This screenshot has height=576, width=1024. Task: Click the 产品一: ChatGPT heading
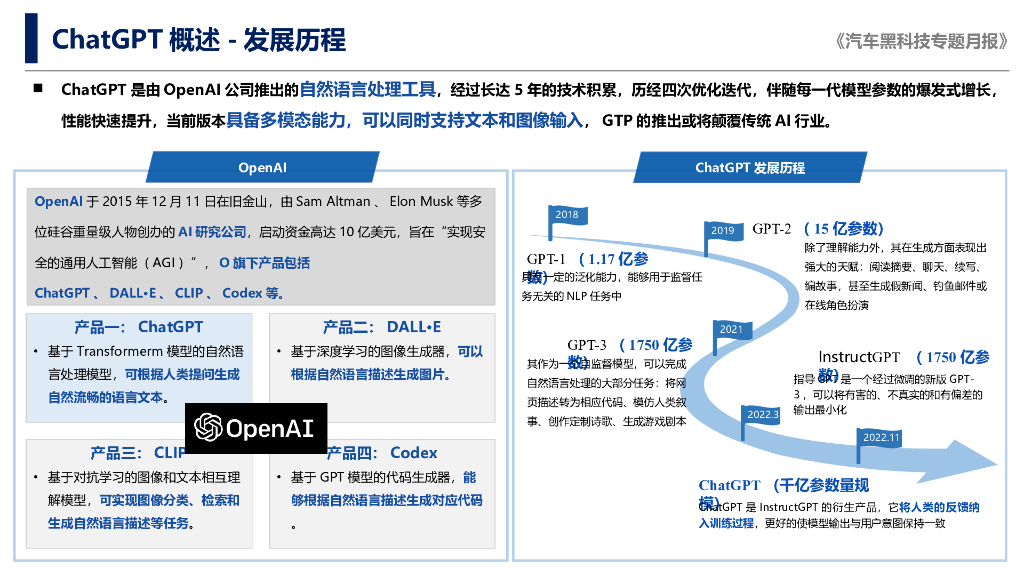pyautogui.click(x=138, y=327)
